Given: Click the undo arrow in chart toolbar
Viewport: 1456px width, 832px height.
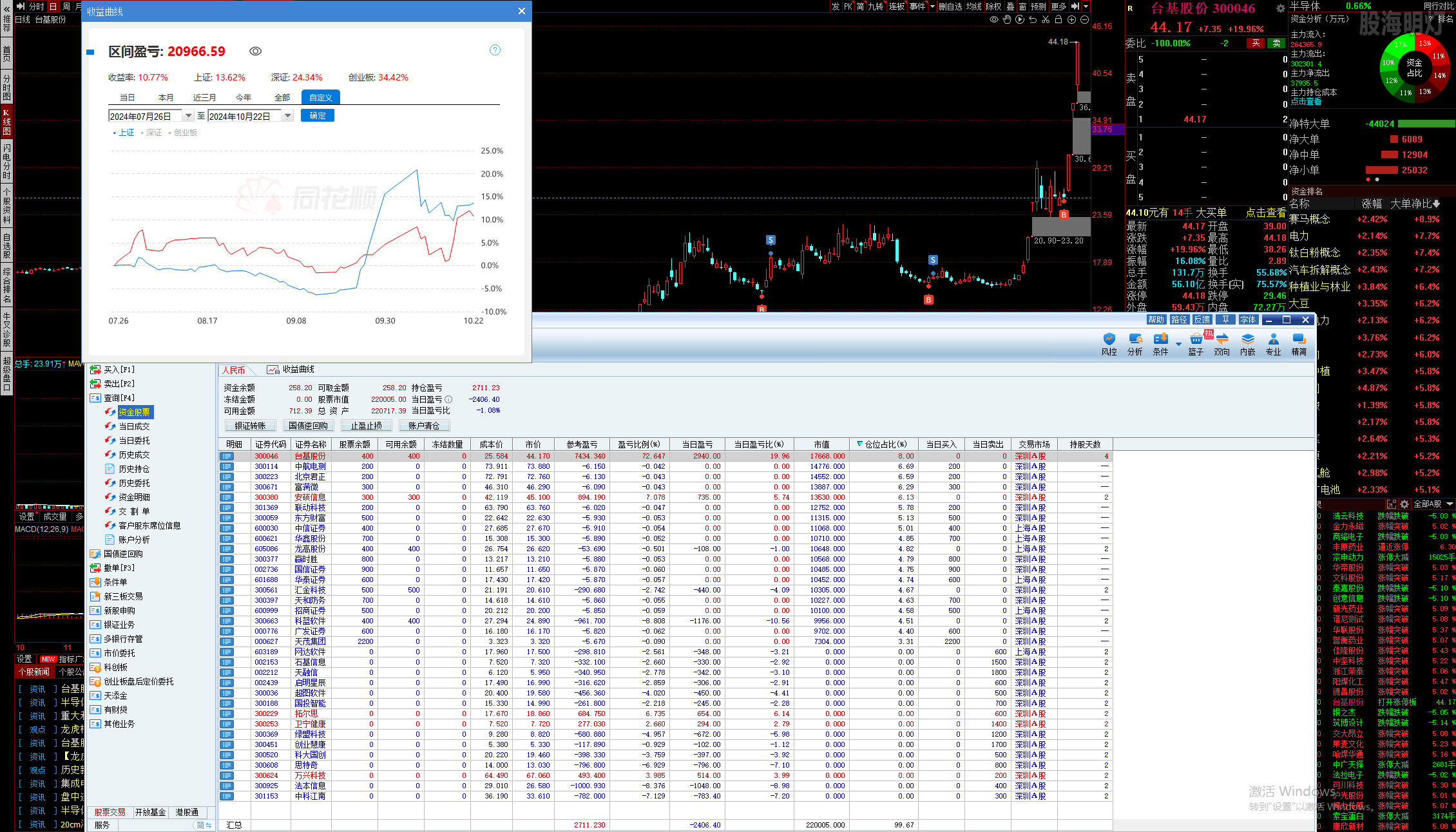Looking at the screenshot, I should tap(1033, 20).
